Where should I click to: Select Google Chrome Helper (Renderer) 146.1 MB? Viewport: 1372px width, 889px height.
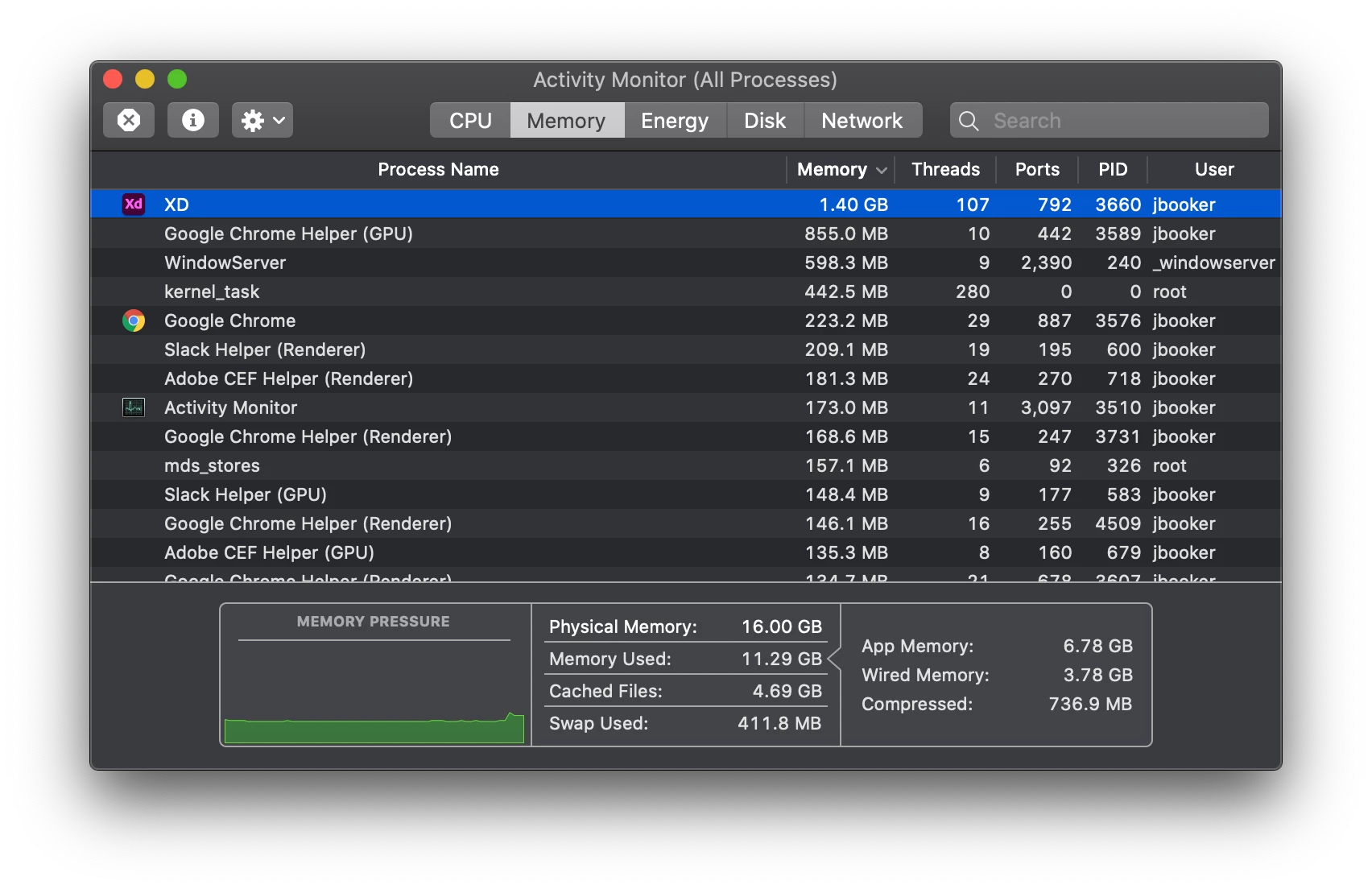[x=686, y=523]
